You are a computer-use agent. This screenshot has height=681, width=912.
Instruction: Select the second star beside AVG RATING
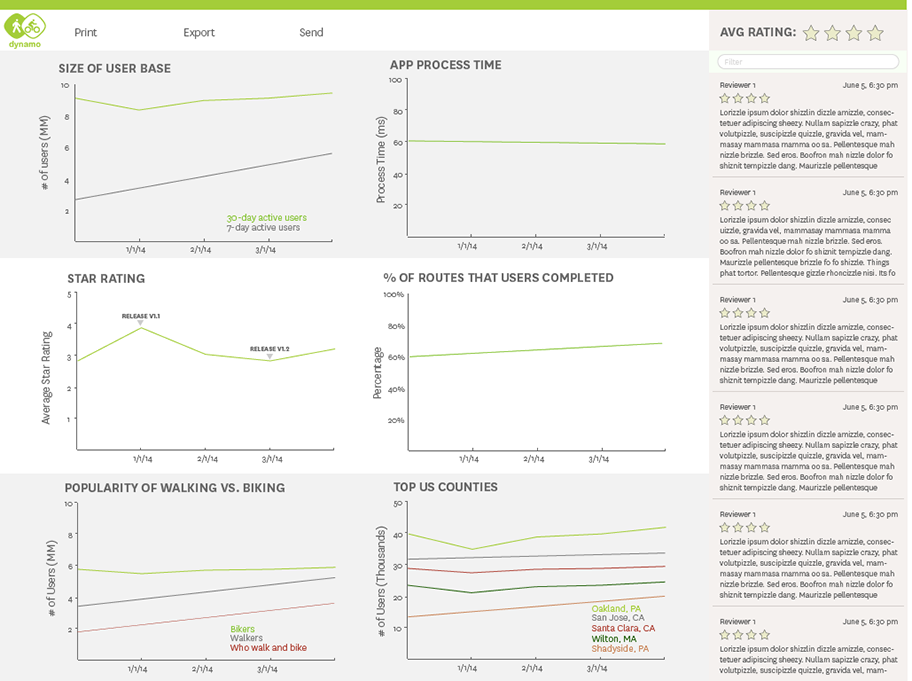832,33
